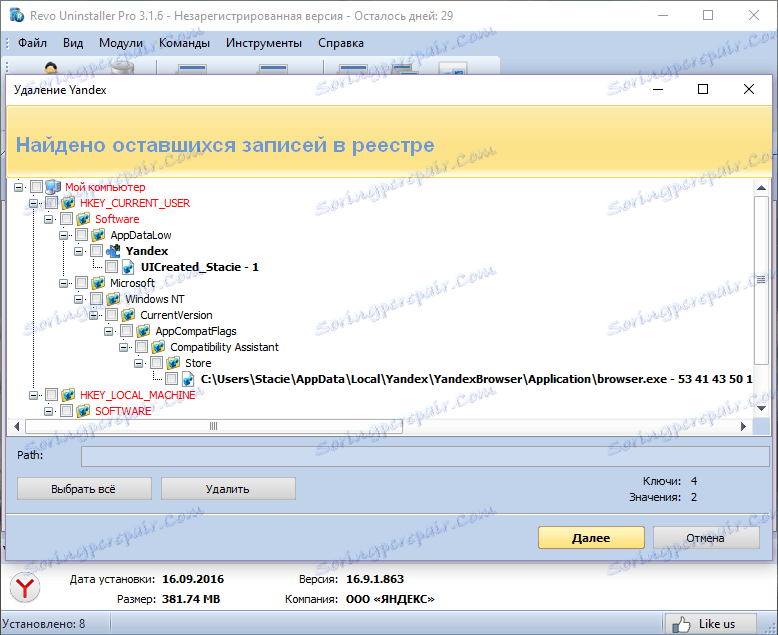Click the SOFTWARE folder icon under HKEY_LOCAL_MACHINE
The height and width of the screenshot is (635, 778).
click(83, 411)
